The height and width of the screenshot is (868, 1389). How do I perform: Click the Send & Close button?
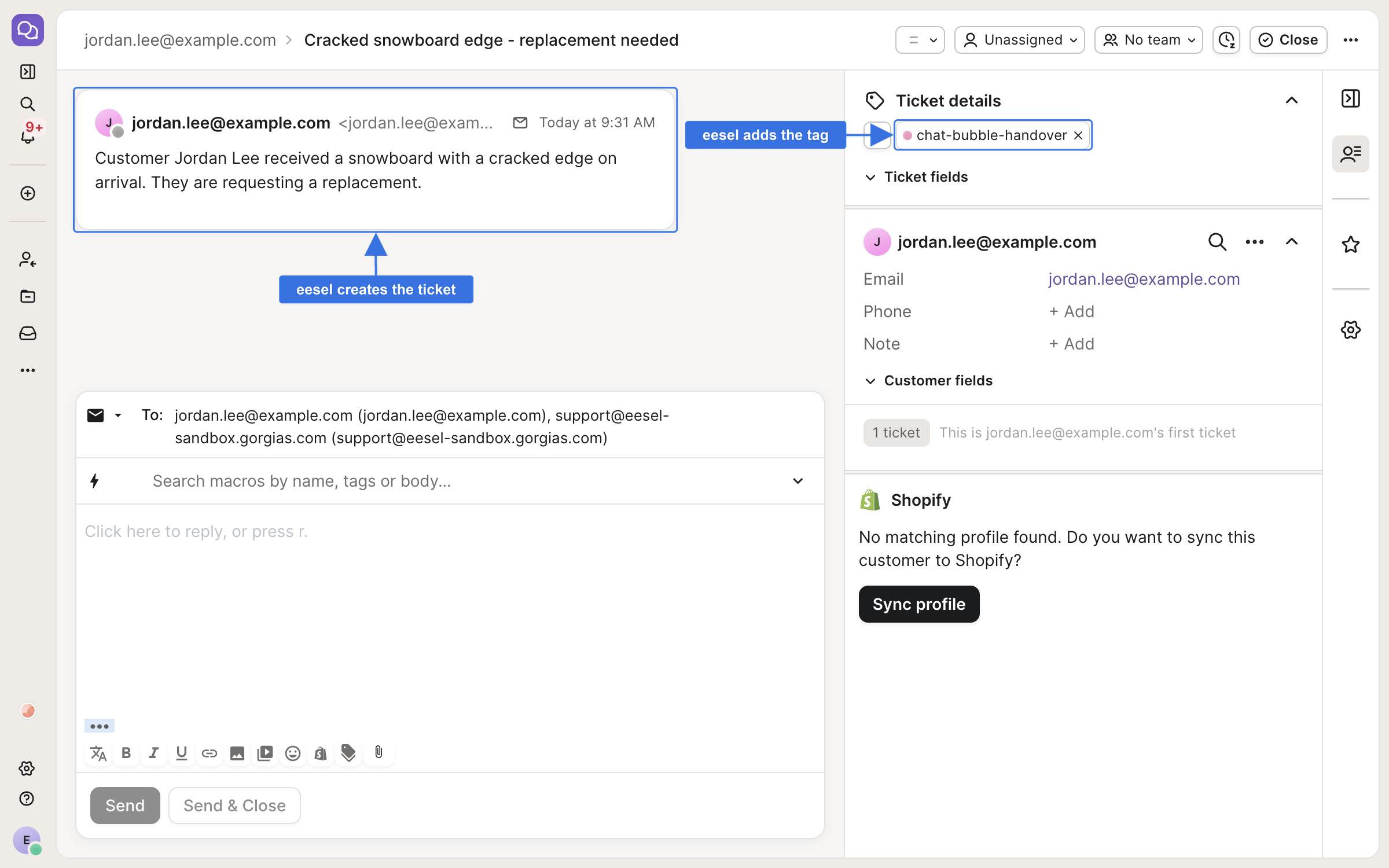pyautogui.click(x=234, y=806)
